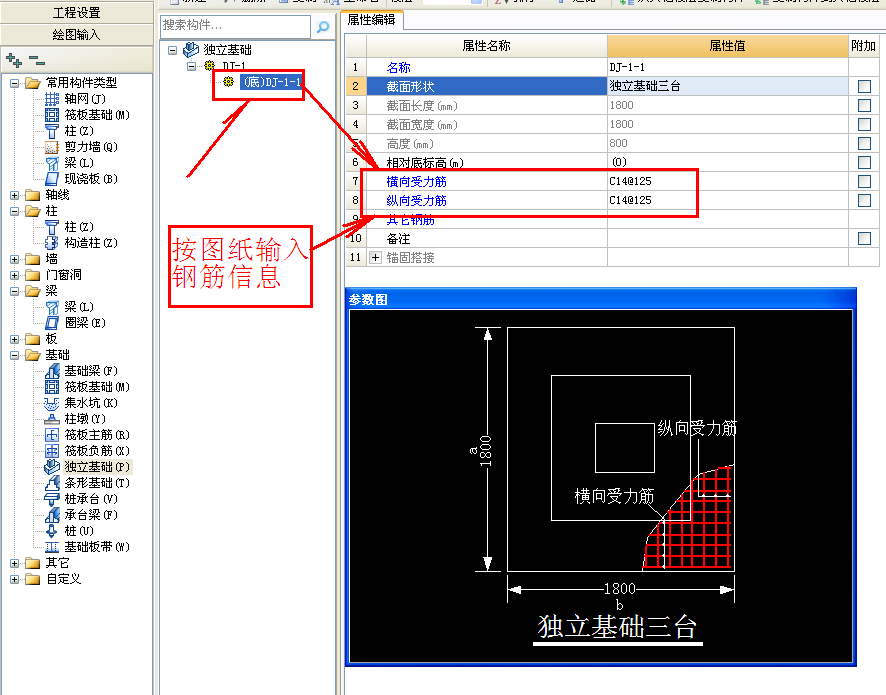Collapse the 基础 folder
The width and height of the screenshot is (886, 695).
pyautogui.click(x=15, y=355)
